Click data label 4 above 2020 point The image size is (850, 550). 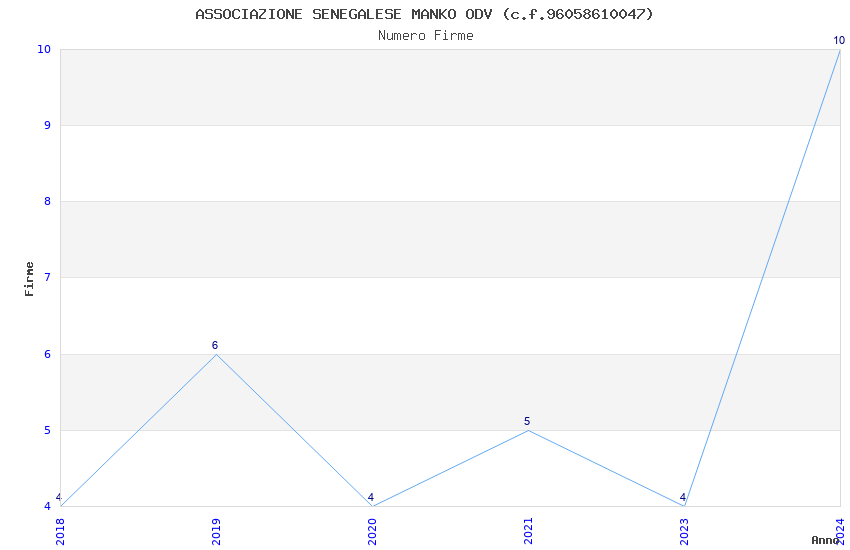[x=371, y=497]
